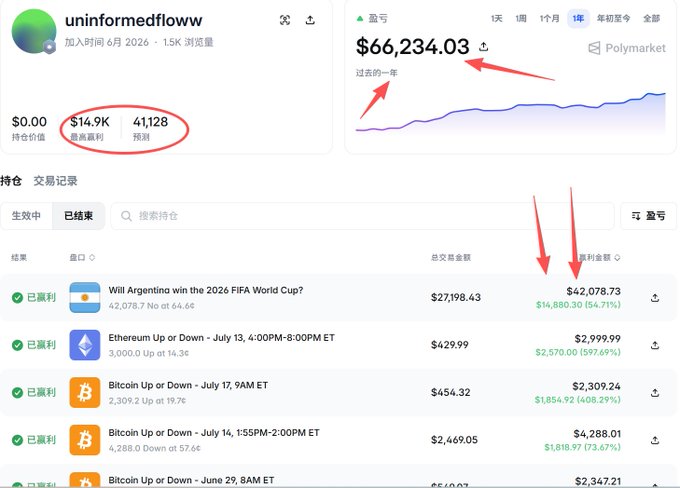Click 4,288.0 Down at 57.6¢ detail
The width and height of the screenshot is (680, 488).
(154, 448)
